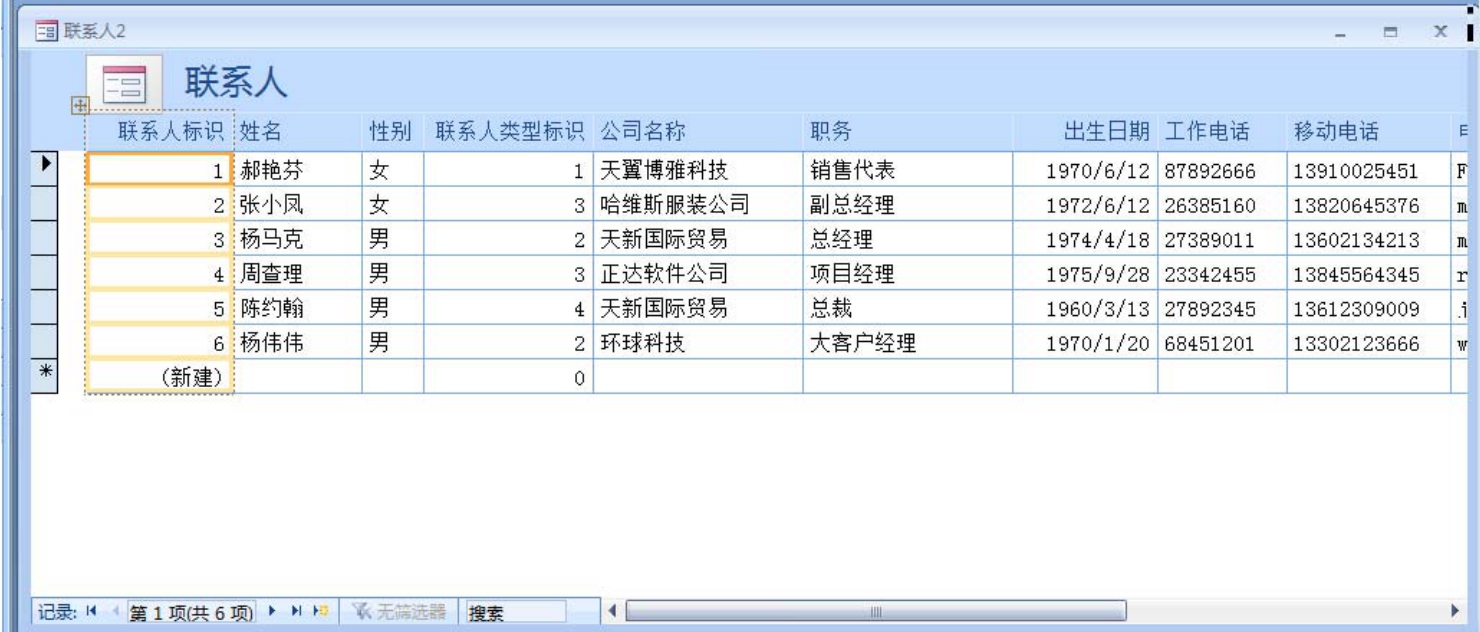Click into the 搜索 search box
The height and width of the screenshot is (632, 1480).
point(515,612)
